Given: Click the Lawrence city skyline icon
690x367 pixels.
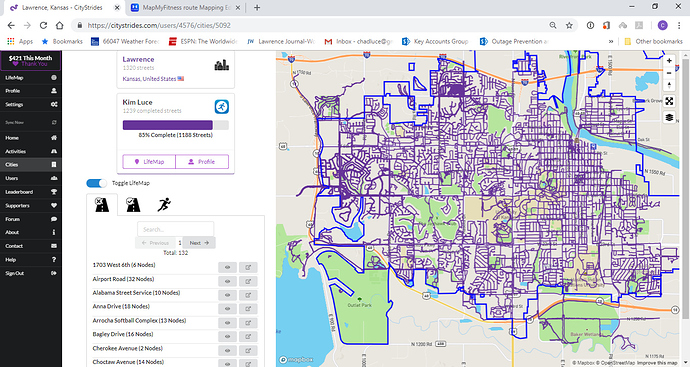Looking at the screenshot, I should tap(221, 65).
